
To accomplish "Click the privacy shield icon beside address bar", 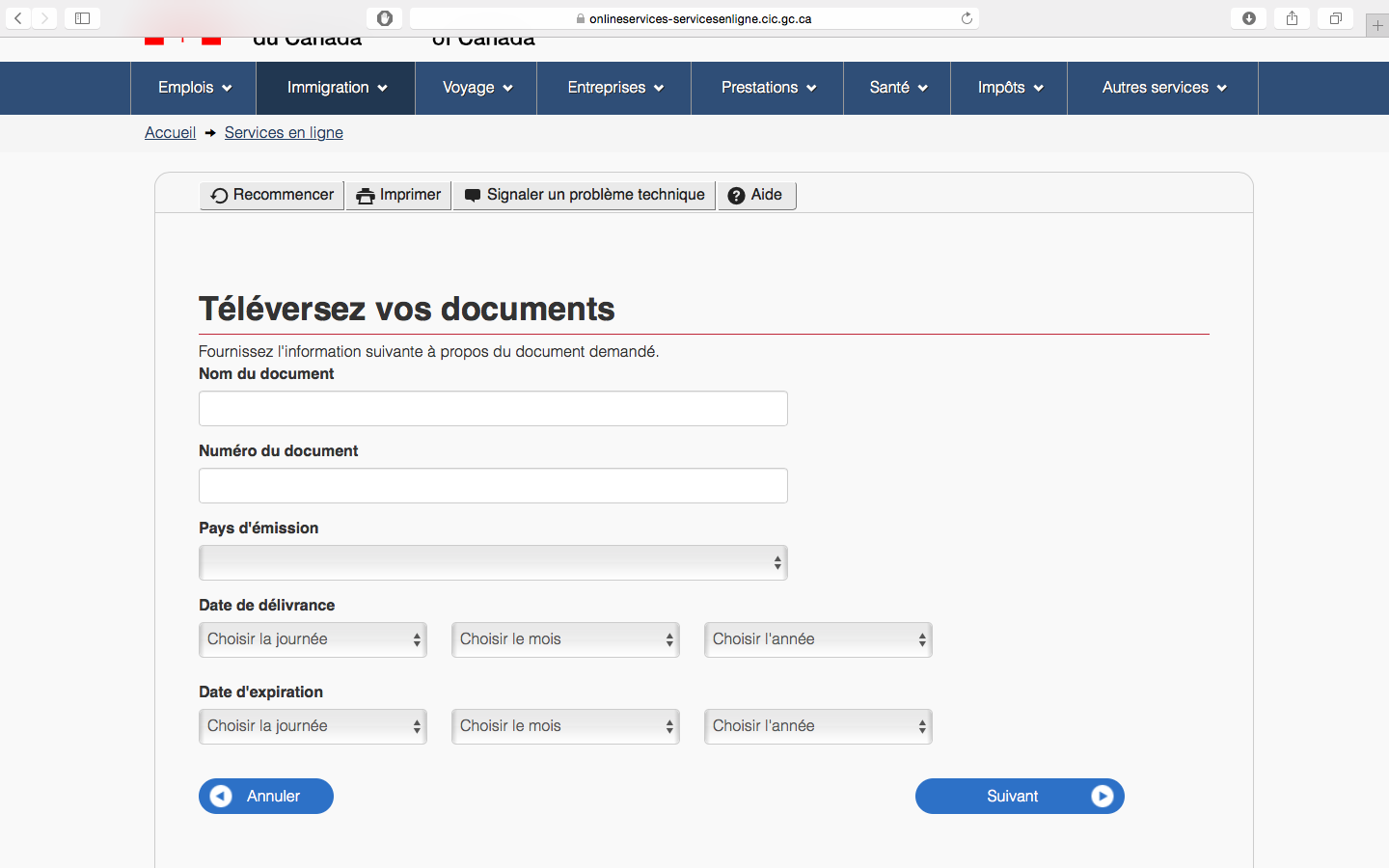I will 385,18.
